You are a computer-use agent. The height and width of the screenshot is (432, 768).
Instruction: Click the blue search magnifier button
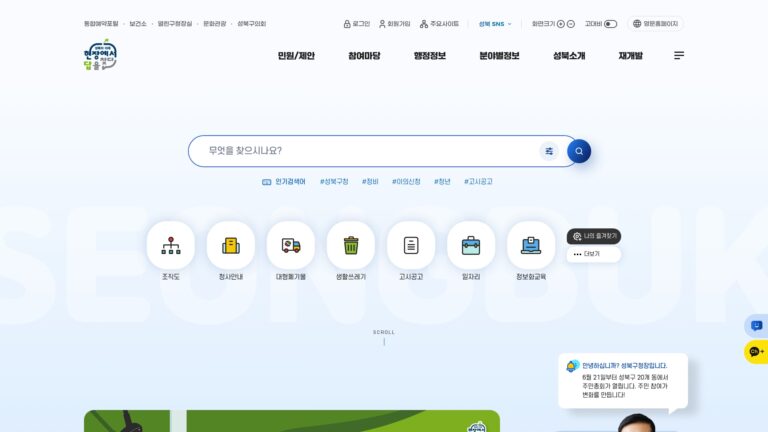(579, 151)
